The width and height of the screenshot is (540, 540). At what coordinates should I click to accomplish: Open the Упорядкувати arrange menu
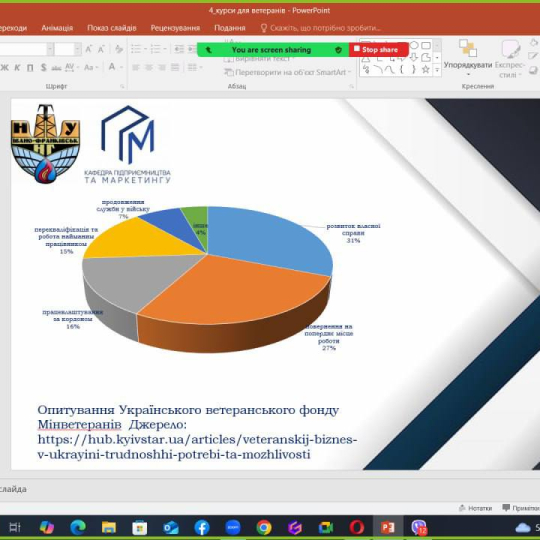468,58
